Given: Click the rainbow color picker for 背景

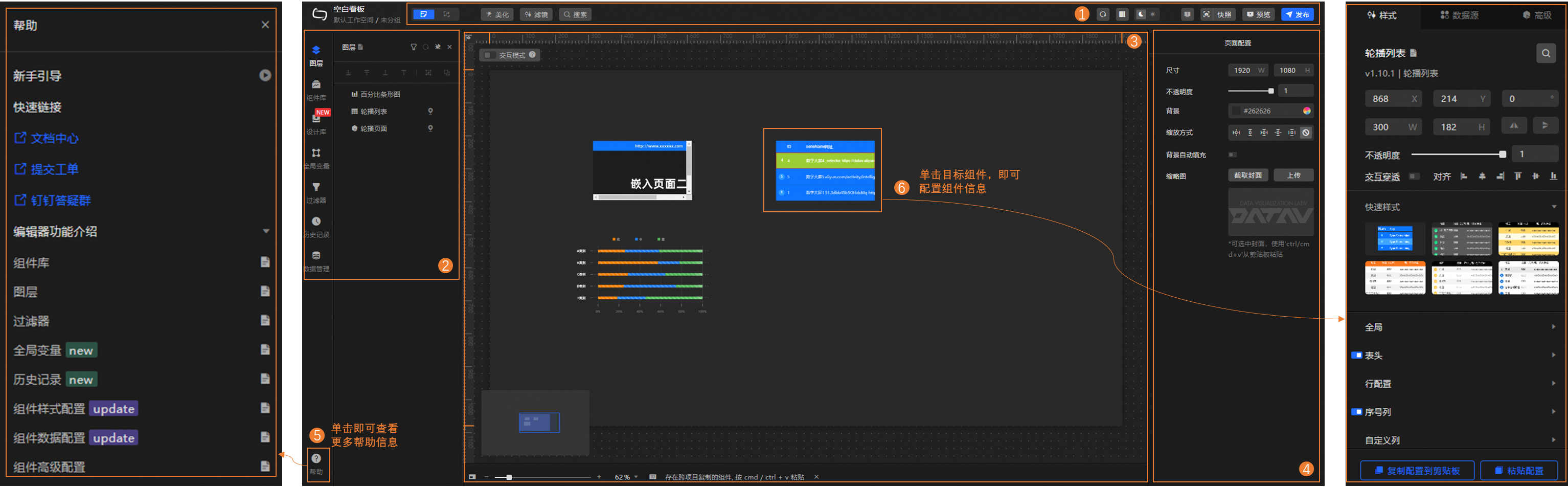Looking at the screenshot, I should [x=1306, y=111].
